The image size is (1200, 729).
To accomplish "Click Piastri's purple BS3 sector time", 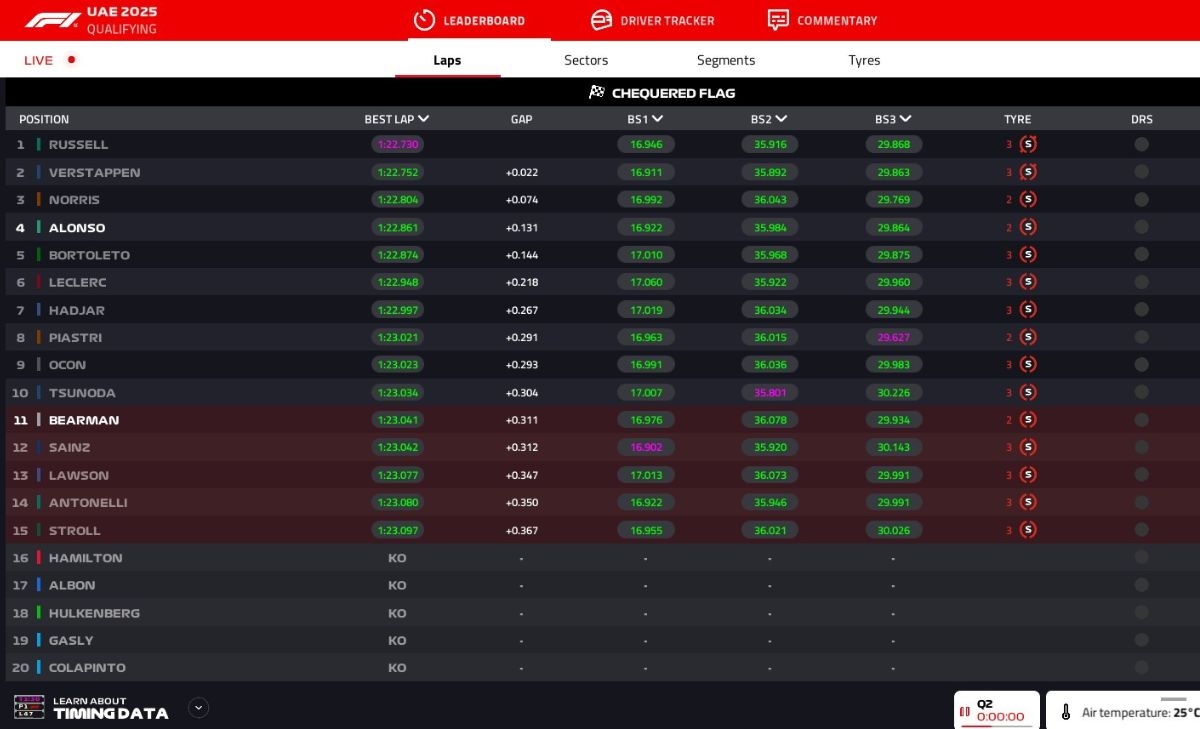I will [x=893, y=338].
